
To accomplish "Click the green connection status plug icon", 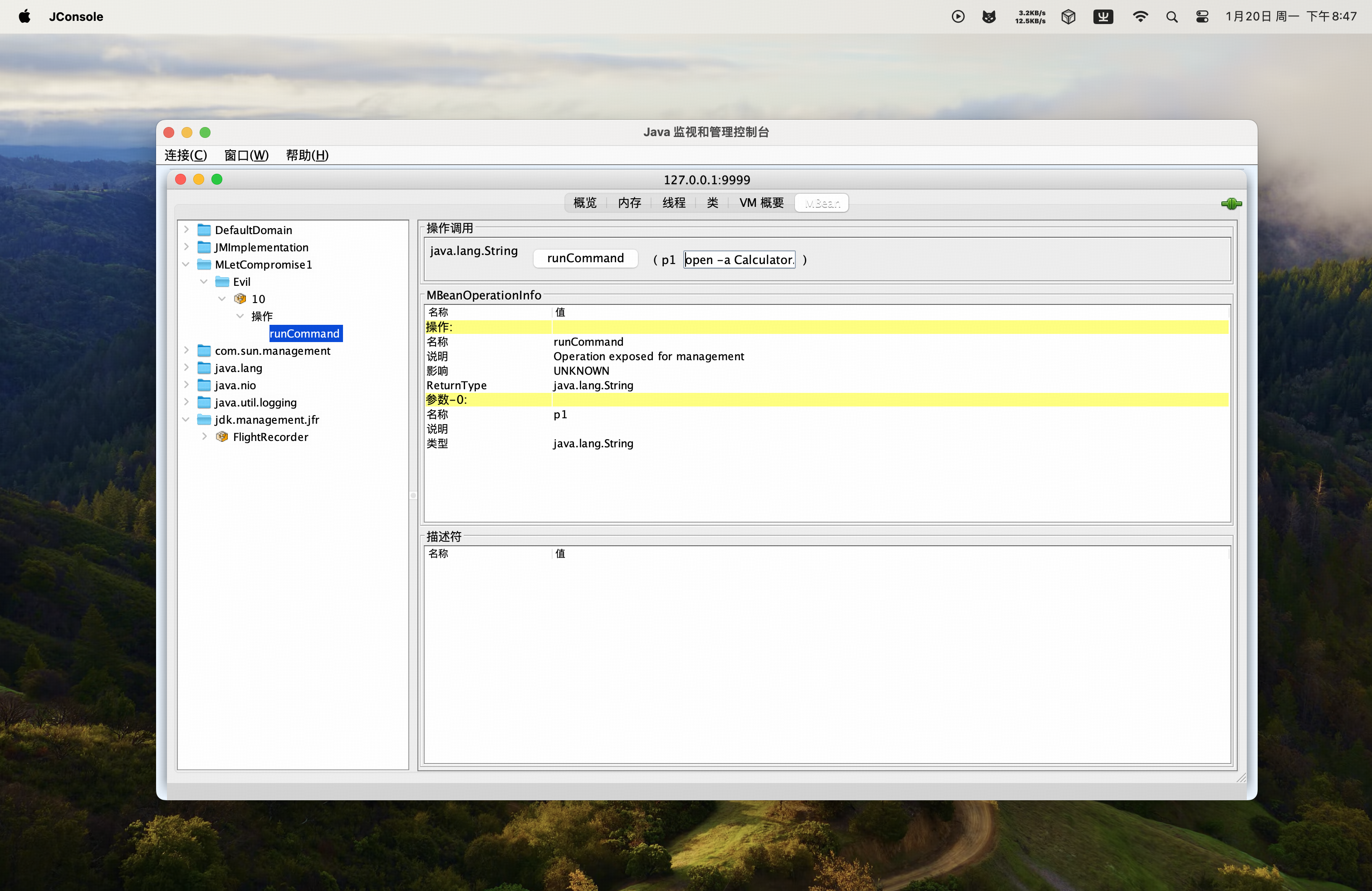I will 1231,203.
